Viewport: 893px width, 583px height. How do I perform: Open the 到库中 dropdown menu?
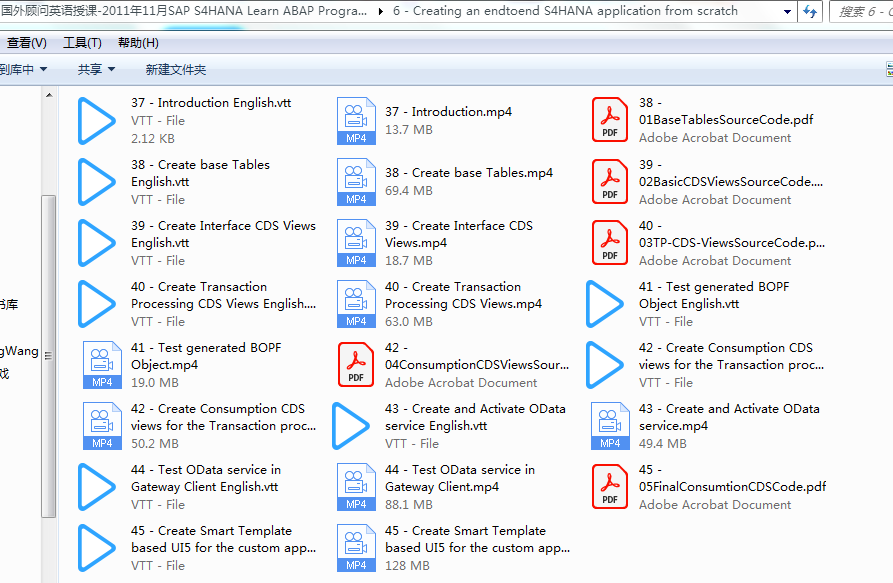pyautogui.click(x=23, y=69)
